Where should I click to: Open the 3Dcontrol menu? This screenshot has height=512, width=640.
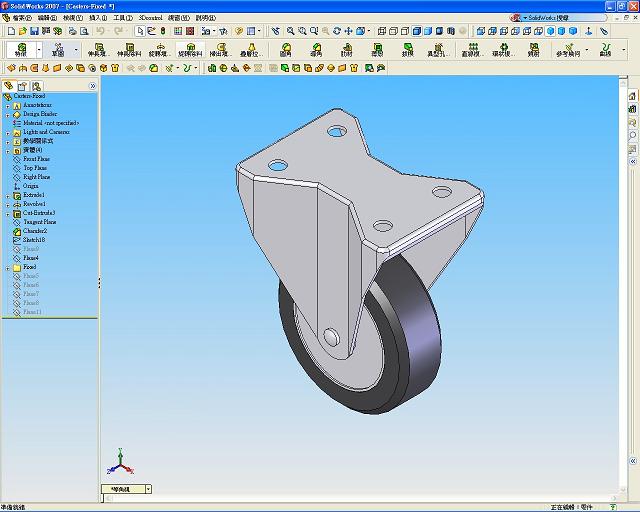[151, 18]
